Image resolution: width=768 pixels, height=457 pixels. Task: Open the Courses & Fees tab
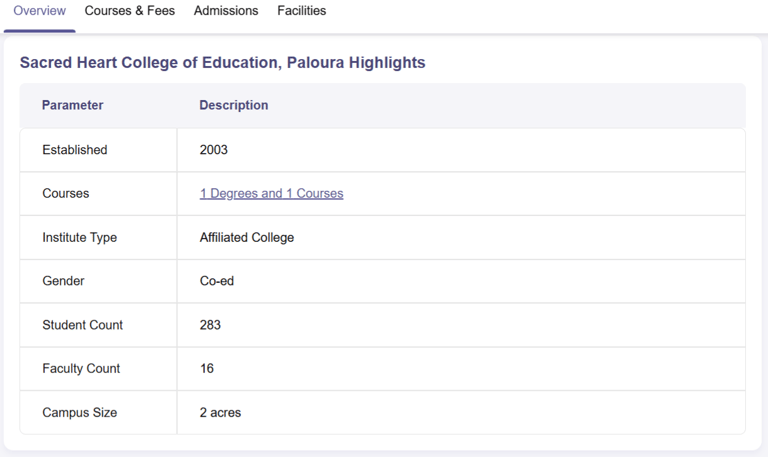click(129, 11)
